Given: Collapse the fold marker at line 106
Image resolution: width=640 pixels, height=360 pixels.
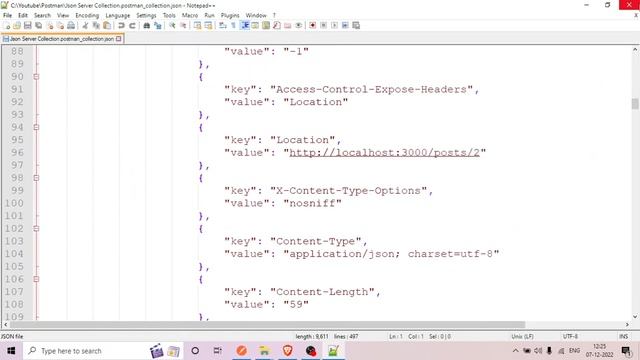Looking at the screenshot, I should tap(36, 279).
